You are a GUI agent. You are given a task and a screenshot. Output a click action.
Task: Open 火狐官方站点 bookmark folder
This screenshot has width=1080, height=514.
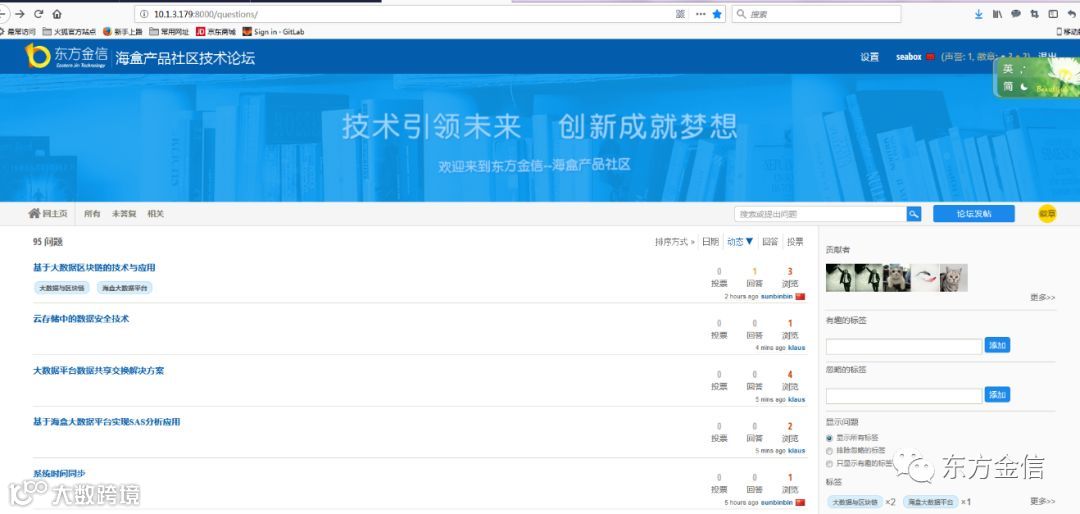[69, 32]
